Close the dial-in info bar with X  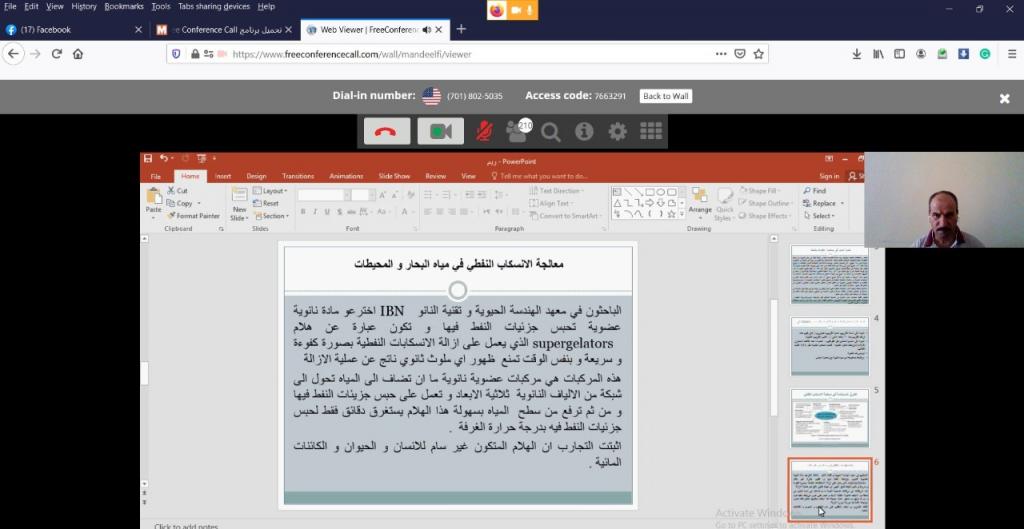click(1005, 98)
